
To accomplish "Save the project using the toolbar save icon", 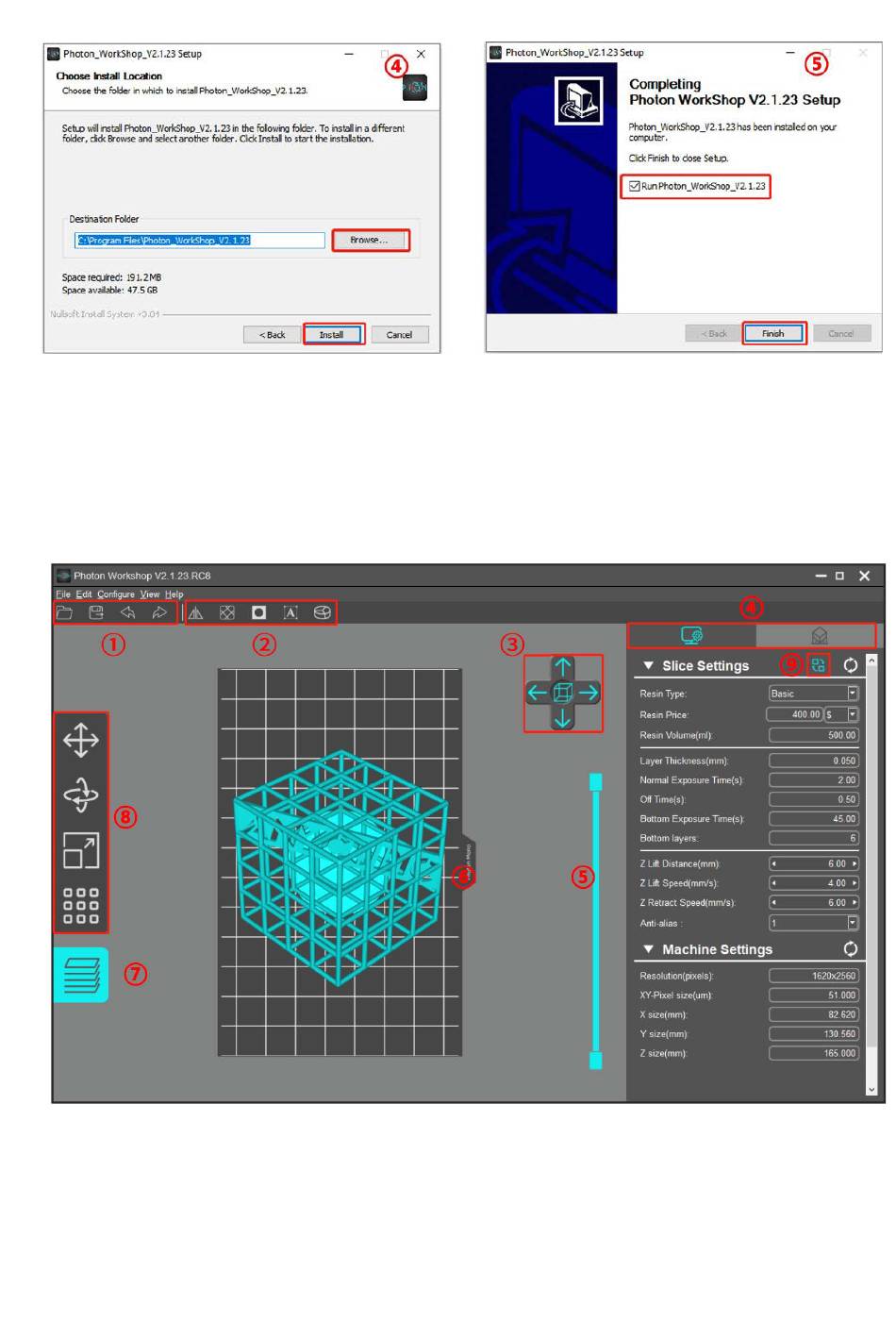I will 96,612.
